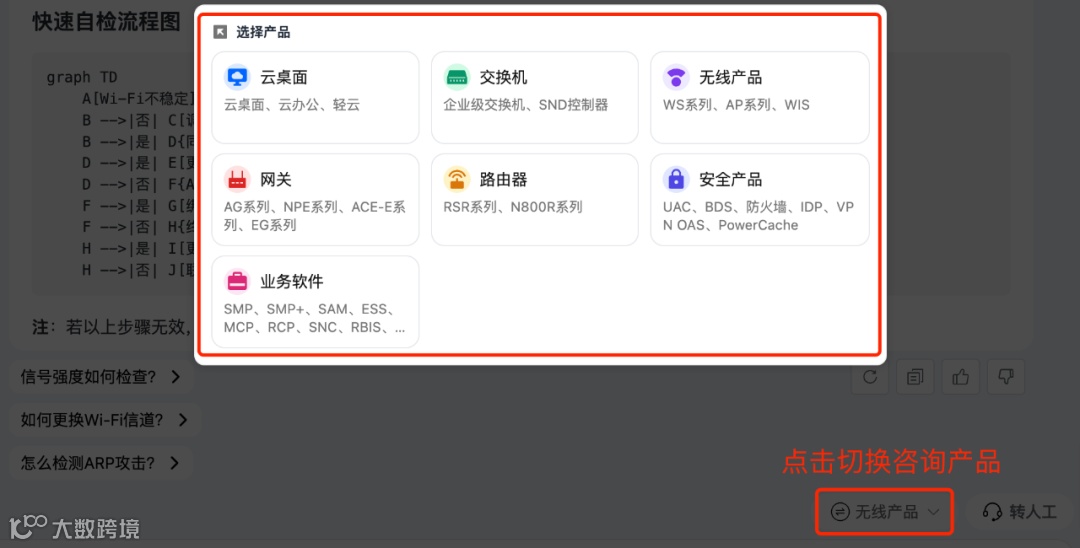Click the green switch device icon
1080x548 pixels.
point(457,77)
